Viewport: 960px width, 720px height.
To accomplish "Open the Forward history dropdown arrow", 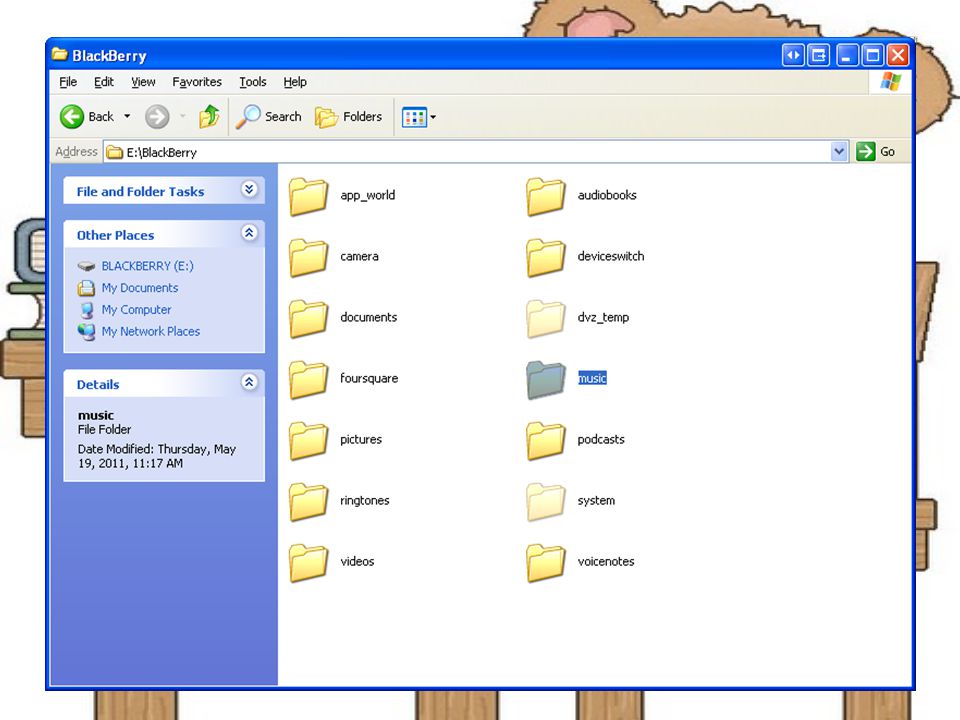I will pos(182,116).
